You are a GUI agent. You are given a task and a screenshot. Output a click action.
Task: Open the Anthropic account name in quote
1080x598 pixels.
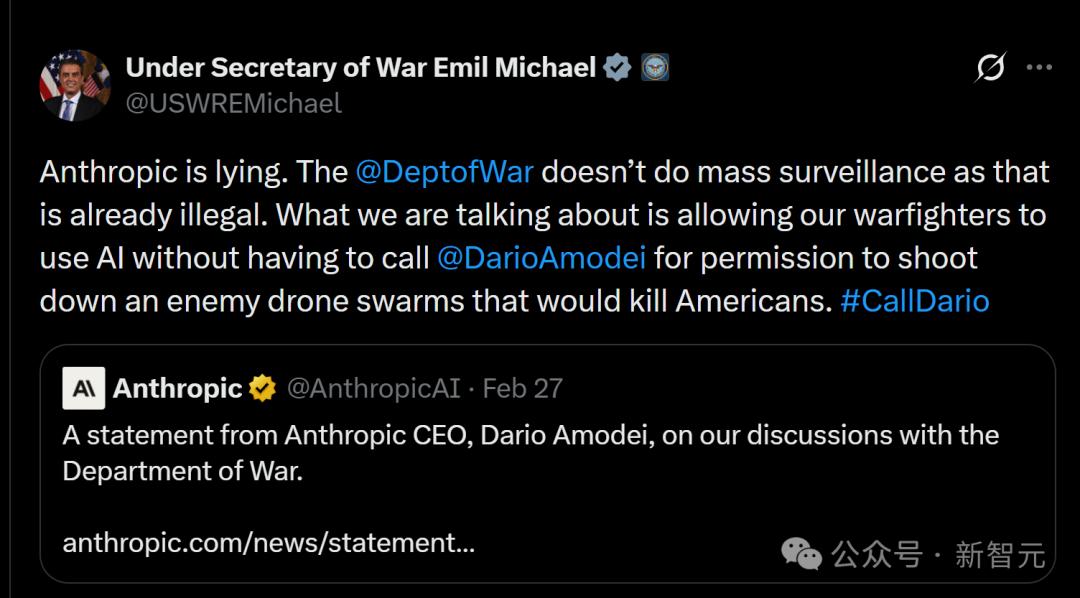click(x=178, y=388)
